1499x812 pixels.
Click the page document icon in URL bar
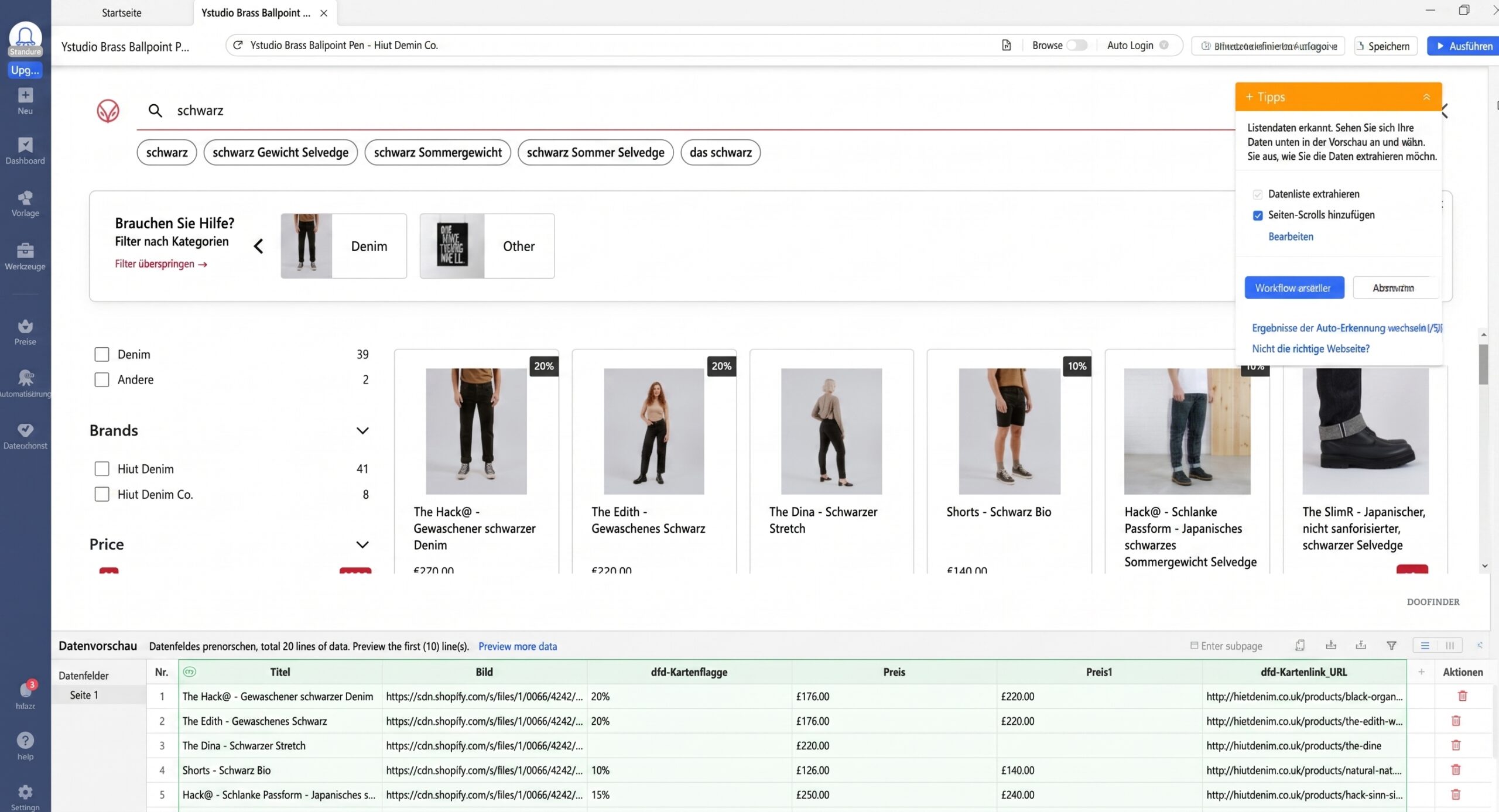[x=1006, y=45]
